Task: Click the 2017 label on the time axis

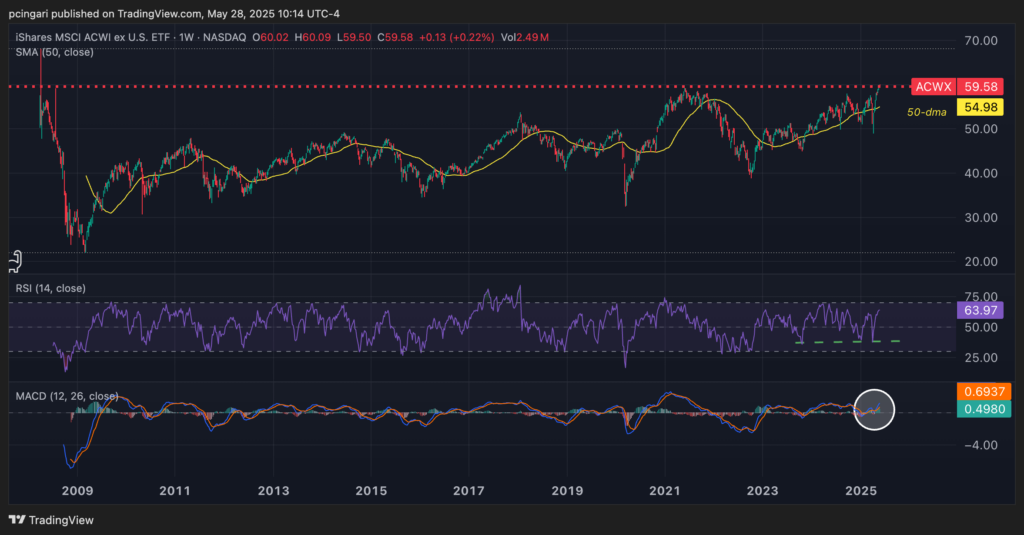Action: point(469,491)
